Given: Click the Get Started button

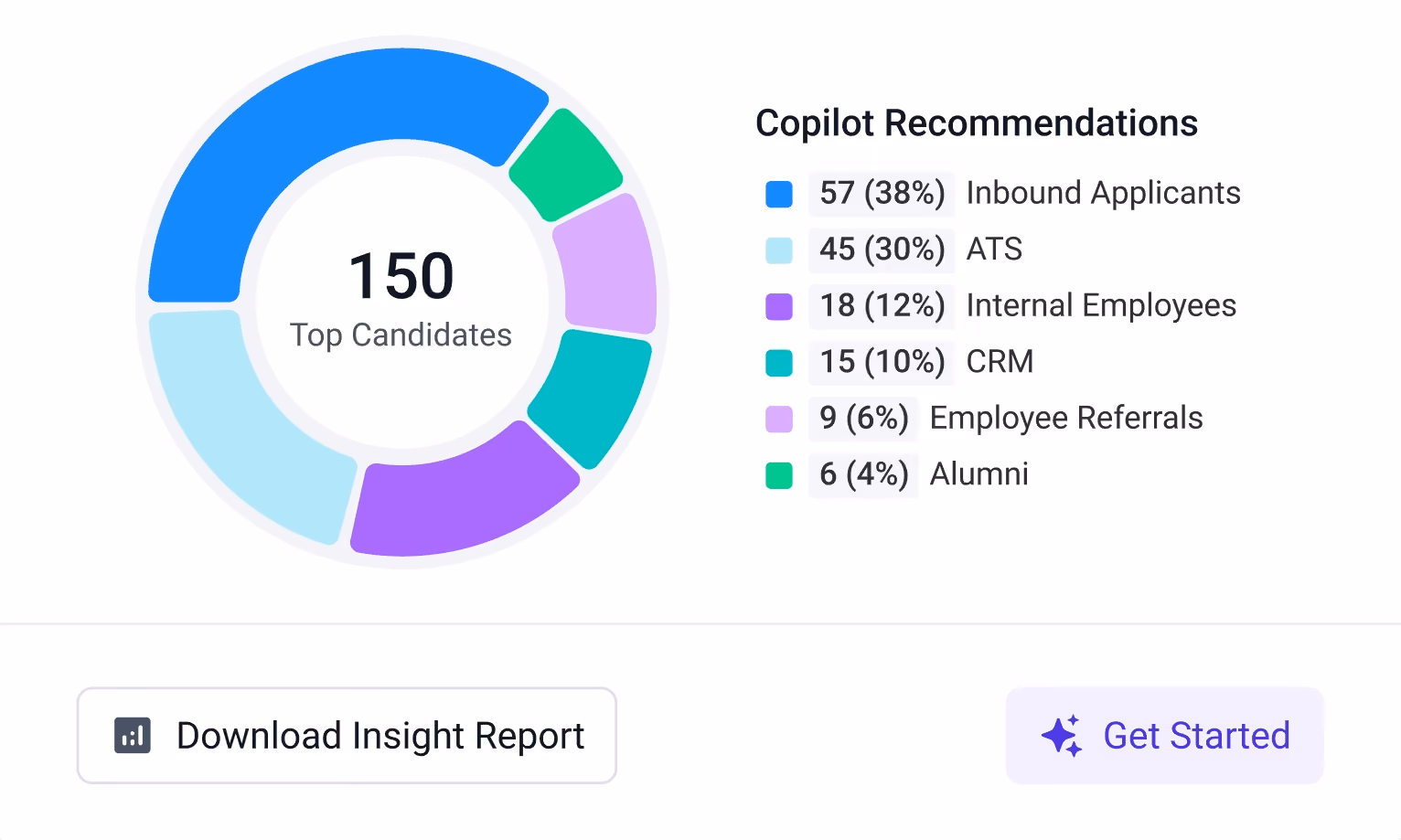Looking at the screenshot, I should click(x=1164, y=736).
